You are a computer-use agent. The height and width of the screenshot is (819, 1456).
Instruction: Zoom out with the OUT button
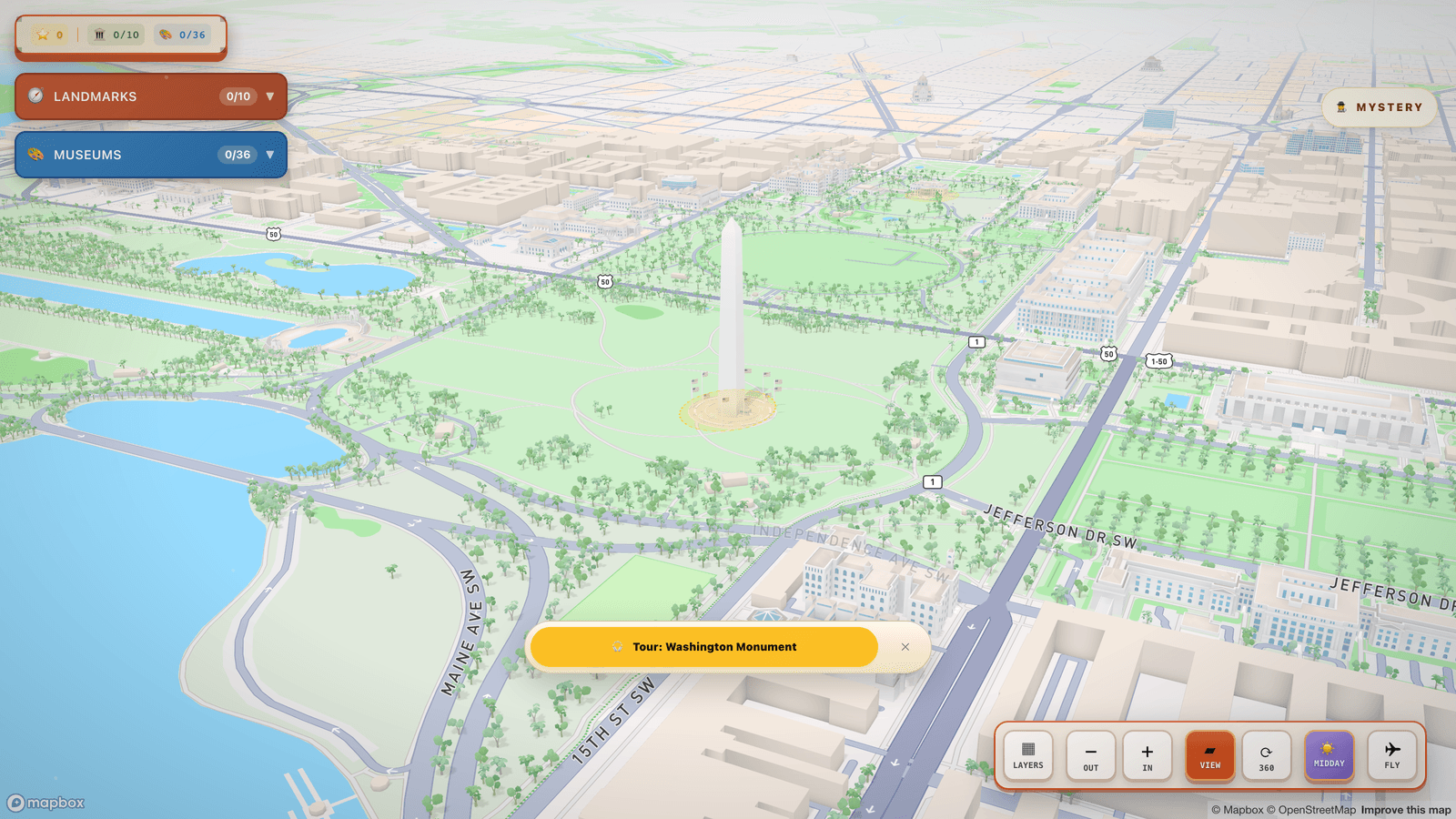point(1090,755)
